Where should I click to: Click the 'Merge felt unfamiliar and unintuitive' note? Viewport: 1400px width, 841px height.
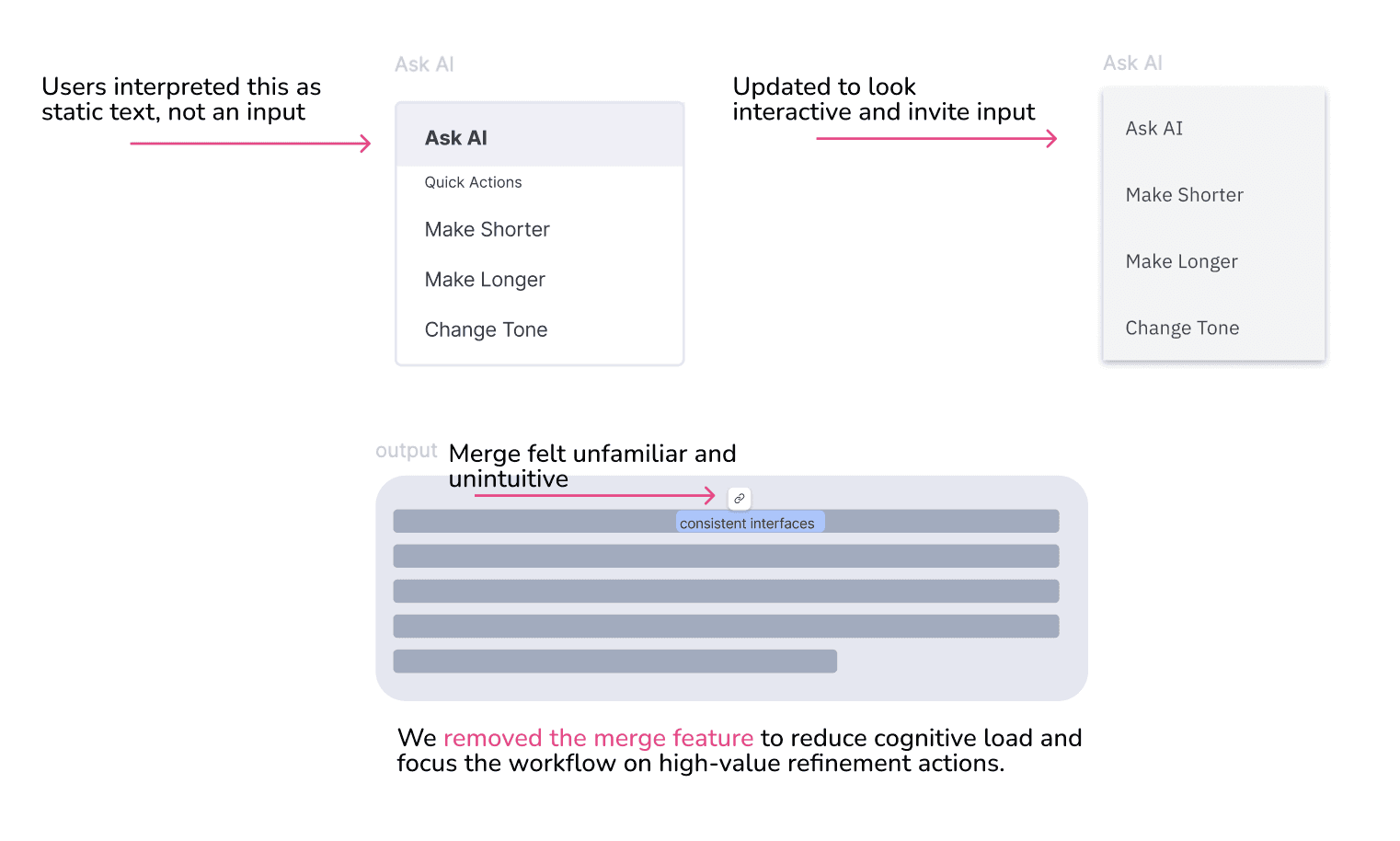click(x=592, y=466)
